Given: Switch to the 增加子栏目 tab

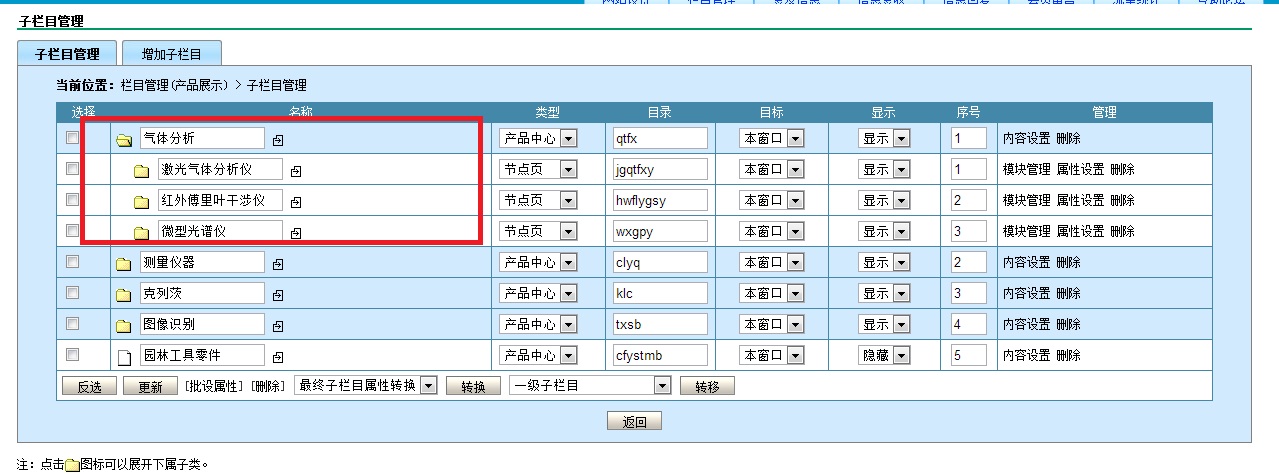Looking at the screenshot, I should tap(171, 54).
